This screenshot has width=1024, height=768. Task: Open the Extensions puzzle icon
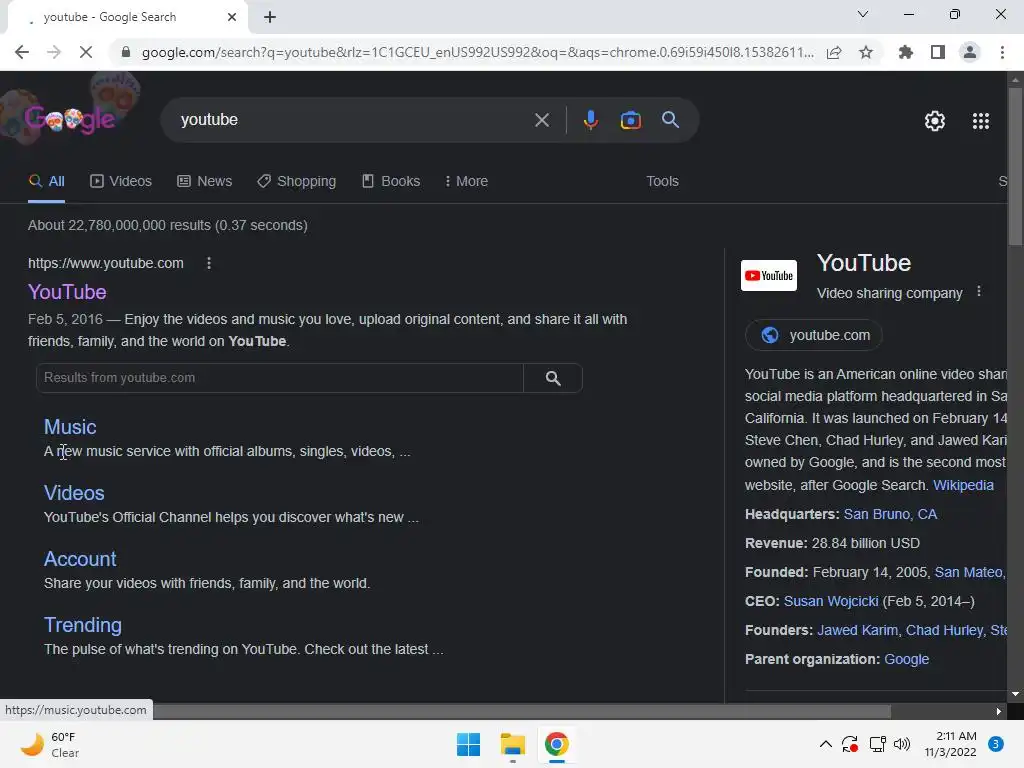pyautogui.click(x=906, y=52)
